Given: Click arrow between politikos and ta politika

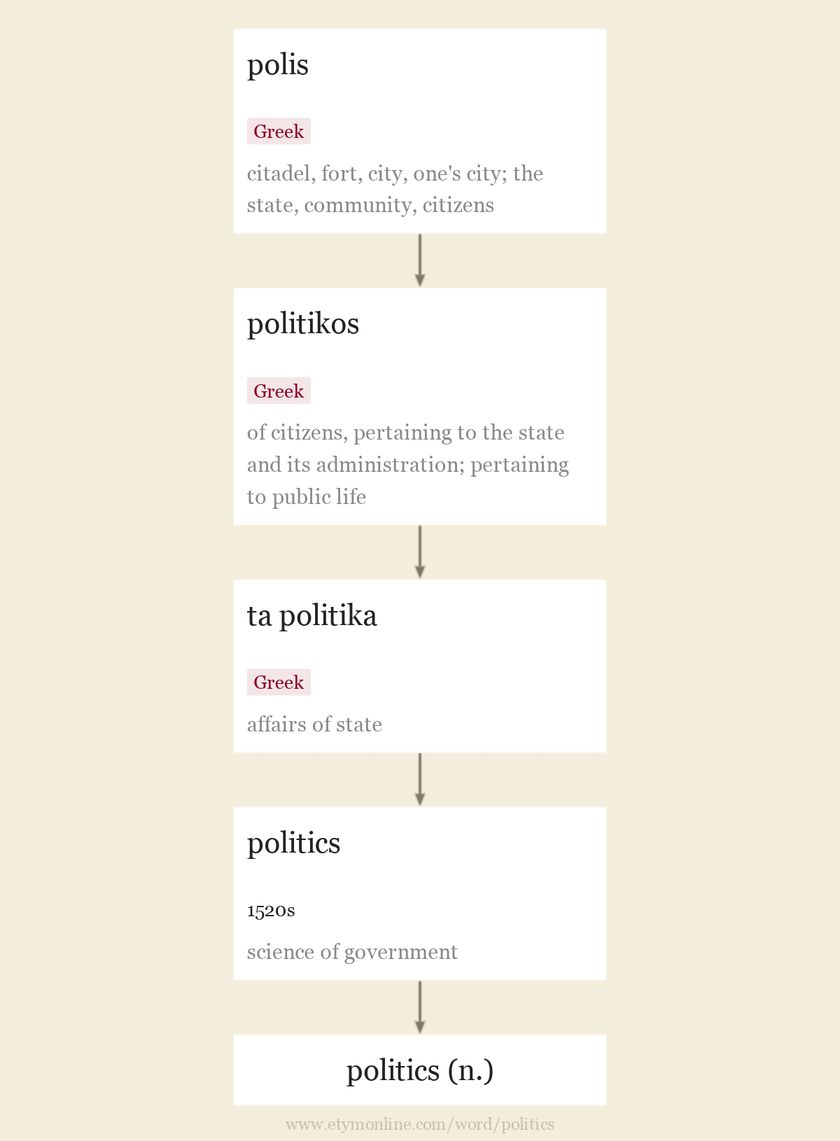Looking at the screenshot, I should click(x=419, y=552).
